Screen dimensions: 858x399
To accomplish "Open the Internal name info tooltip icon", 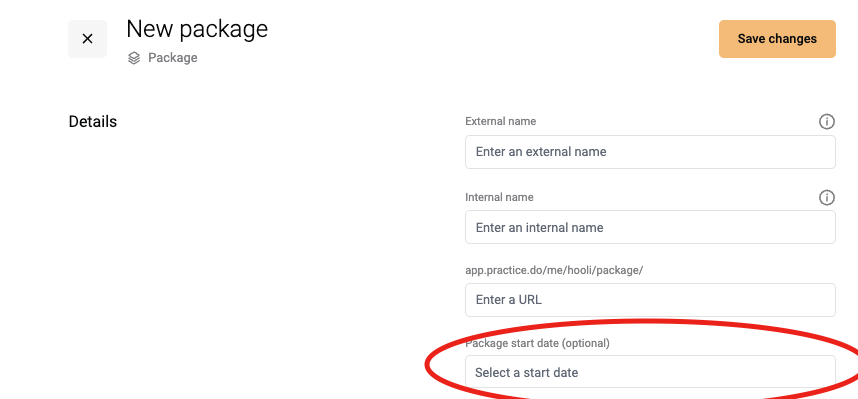I will pos(827,198).
